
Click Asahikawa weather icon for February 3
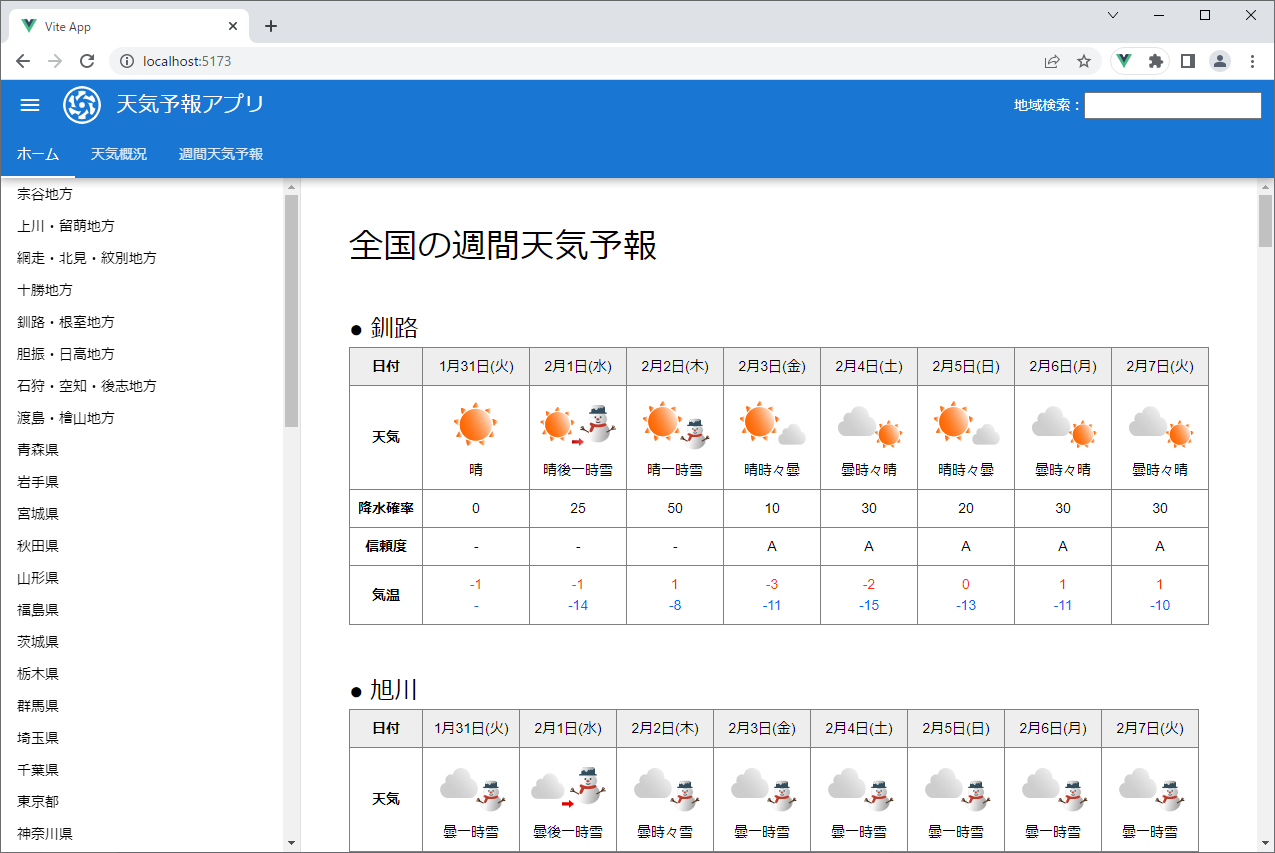tap(762, 788)
